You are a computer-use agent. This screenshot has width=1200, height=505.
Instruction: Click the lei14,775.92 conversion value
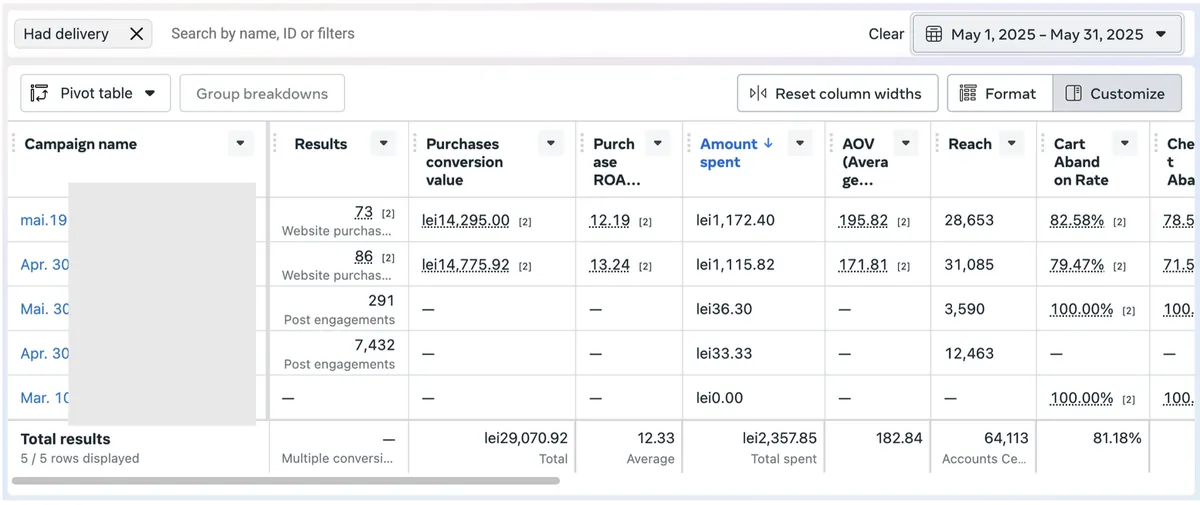point(466,265)
